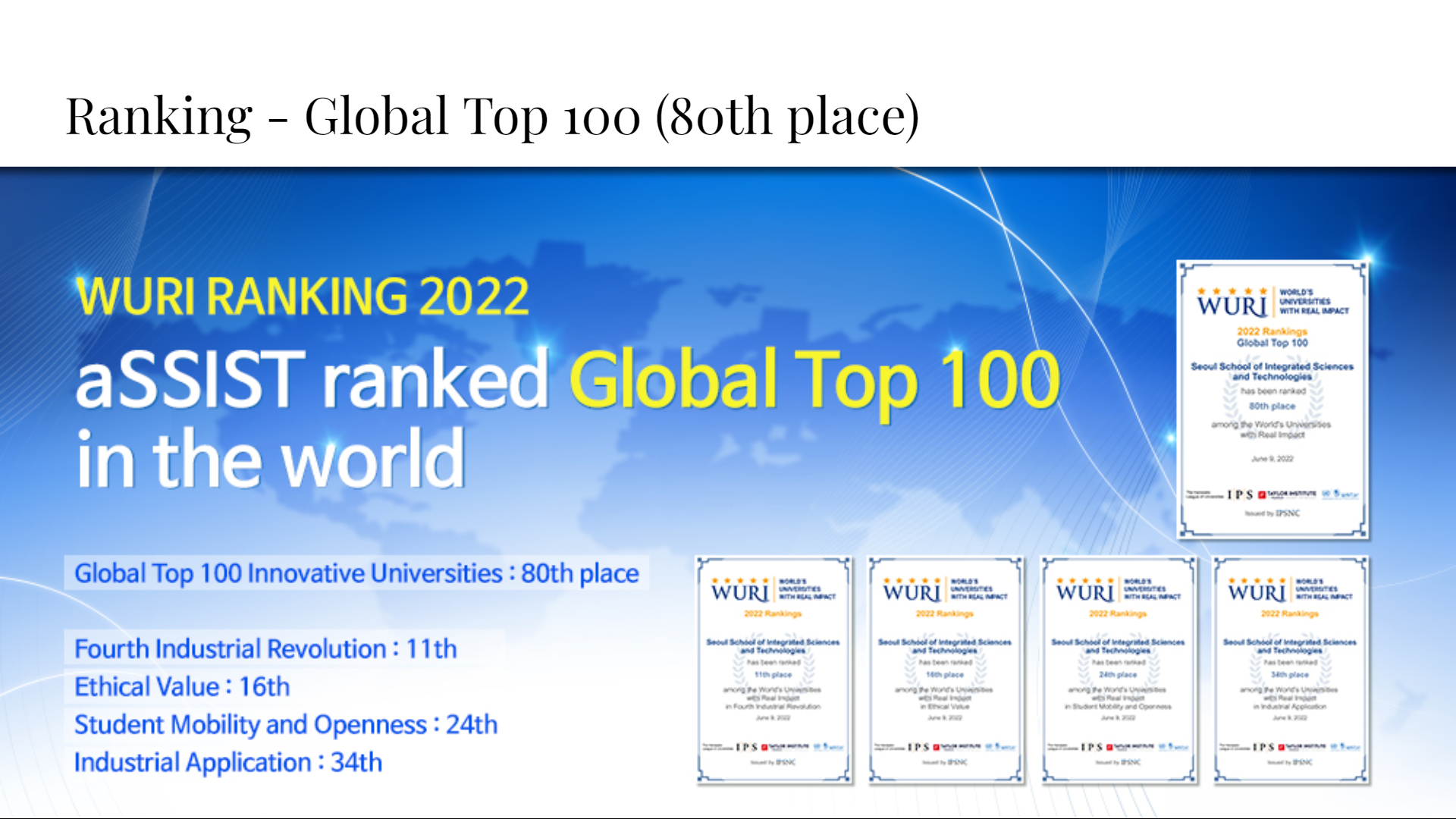
Task: Select the 'WURI RANKING 2022' heading
Action: point(302,296)
